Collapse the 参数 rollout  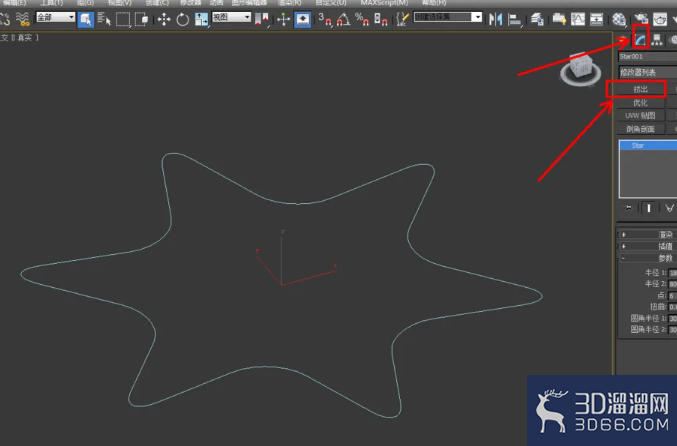pos(648,258)
